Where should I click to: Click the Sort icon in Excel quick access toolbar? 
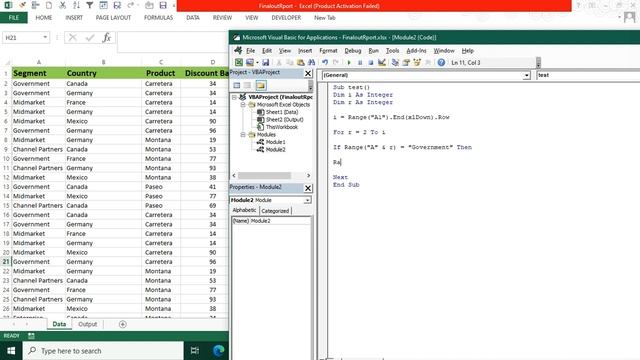76,5
